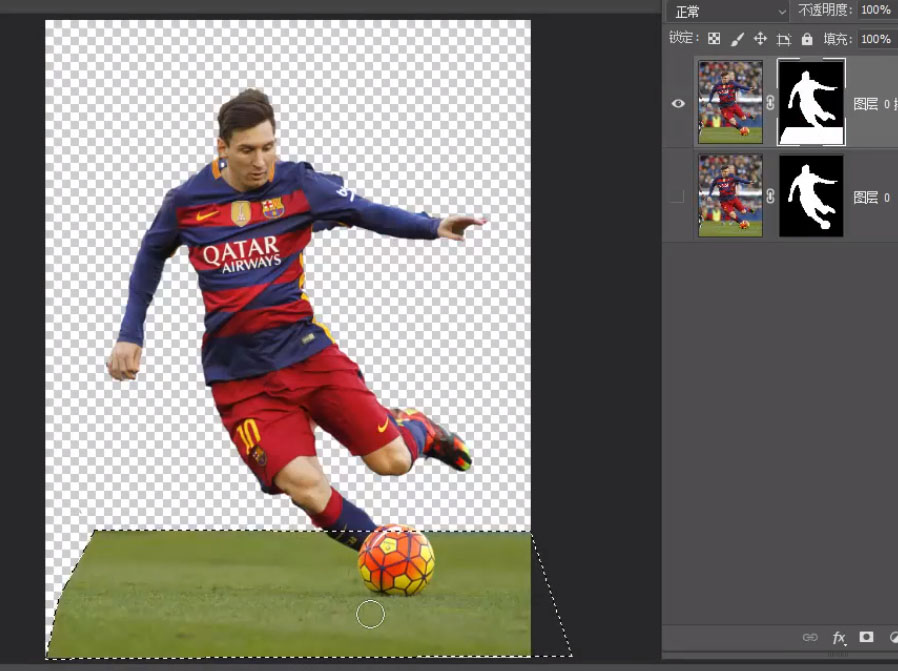This screenshot has height=671, width=898.
Task: Click the 不透明度 opacity value field
Action: 877,10
